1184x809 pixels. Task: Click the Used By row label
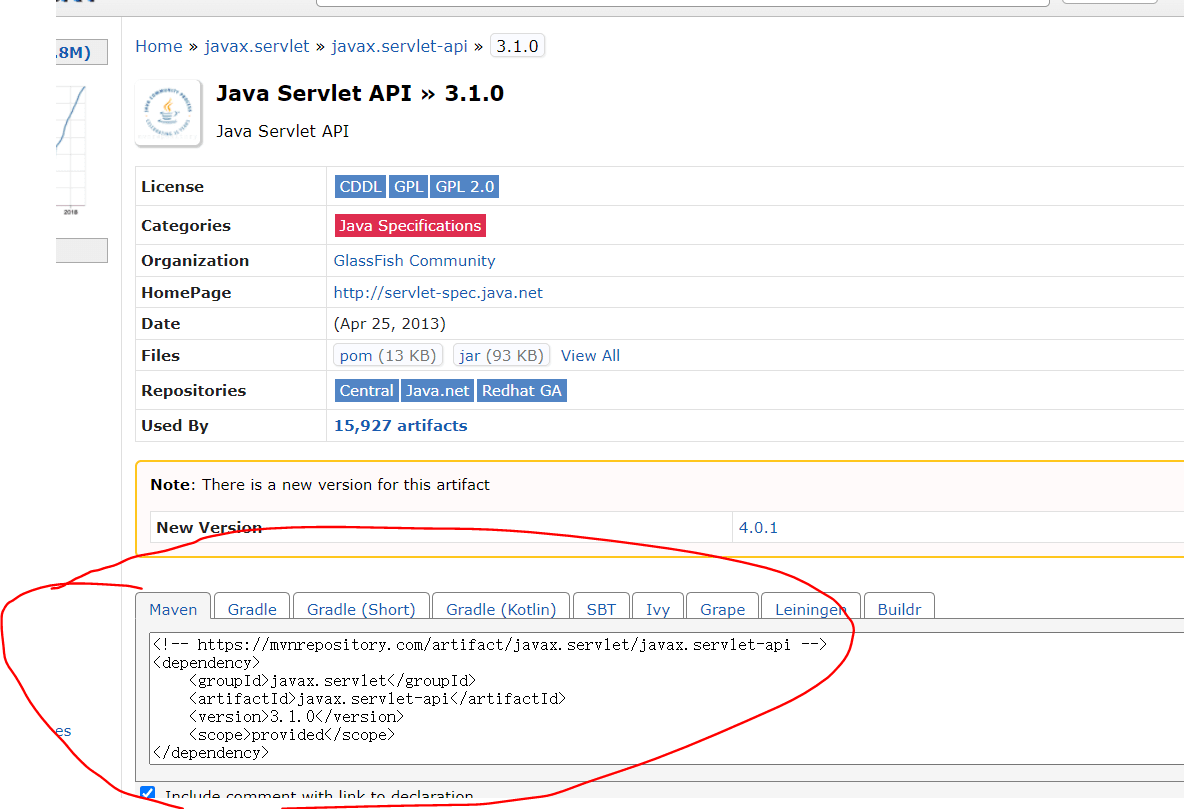[174, 426]
